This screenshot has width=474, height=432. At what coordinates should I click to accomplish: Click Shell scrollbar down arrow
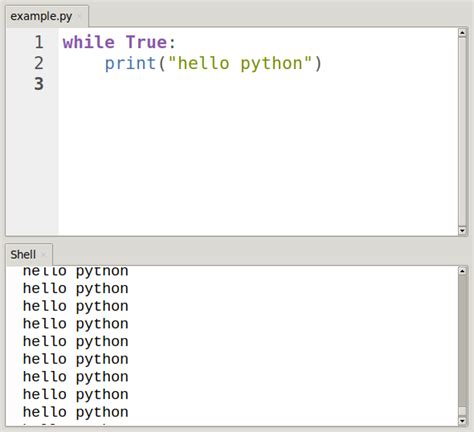[x=462, y=421]
